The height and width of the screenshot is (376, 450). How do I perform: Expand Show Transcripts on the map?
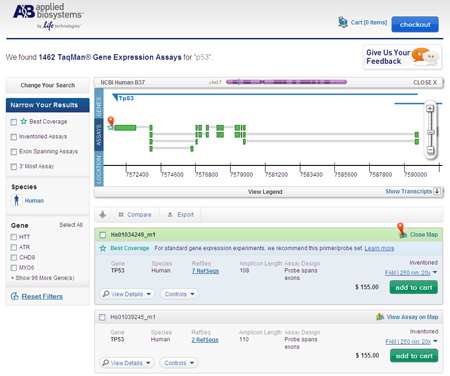click(409, 191)
